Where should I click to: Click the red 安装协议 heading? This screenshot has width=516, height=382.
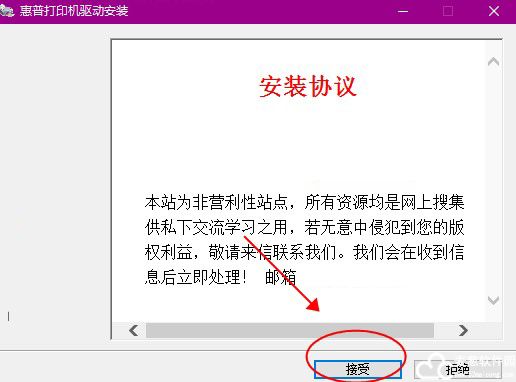click(308, 87)
